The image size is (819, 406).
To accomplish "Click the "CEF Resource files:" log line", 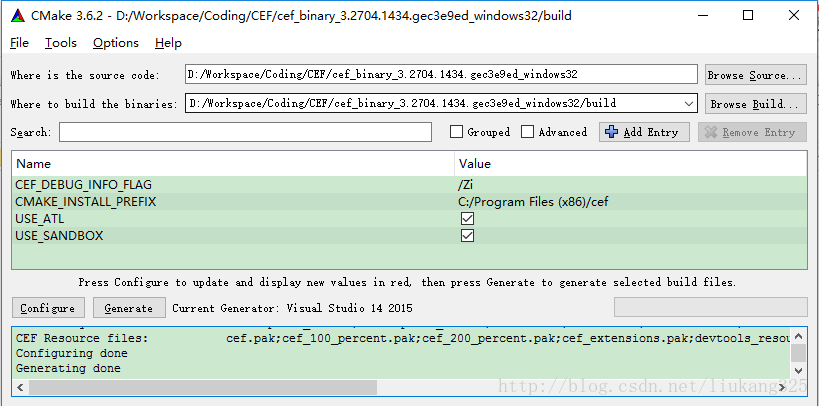I will click(402, 338).
